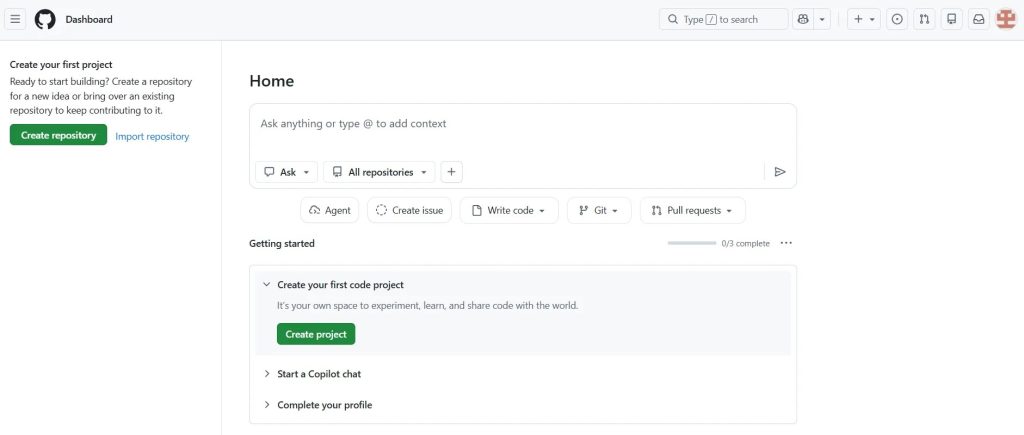Click the header search field
This screenshot has width=1024, height=435.
click(x=724, y=19)
